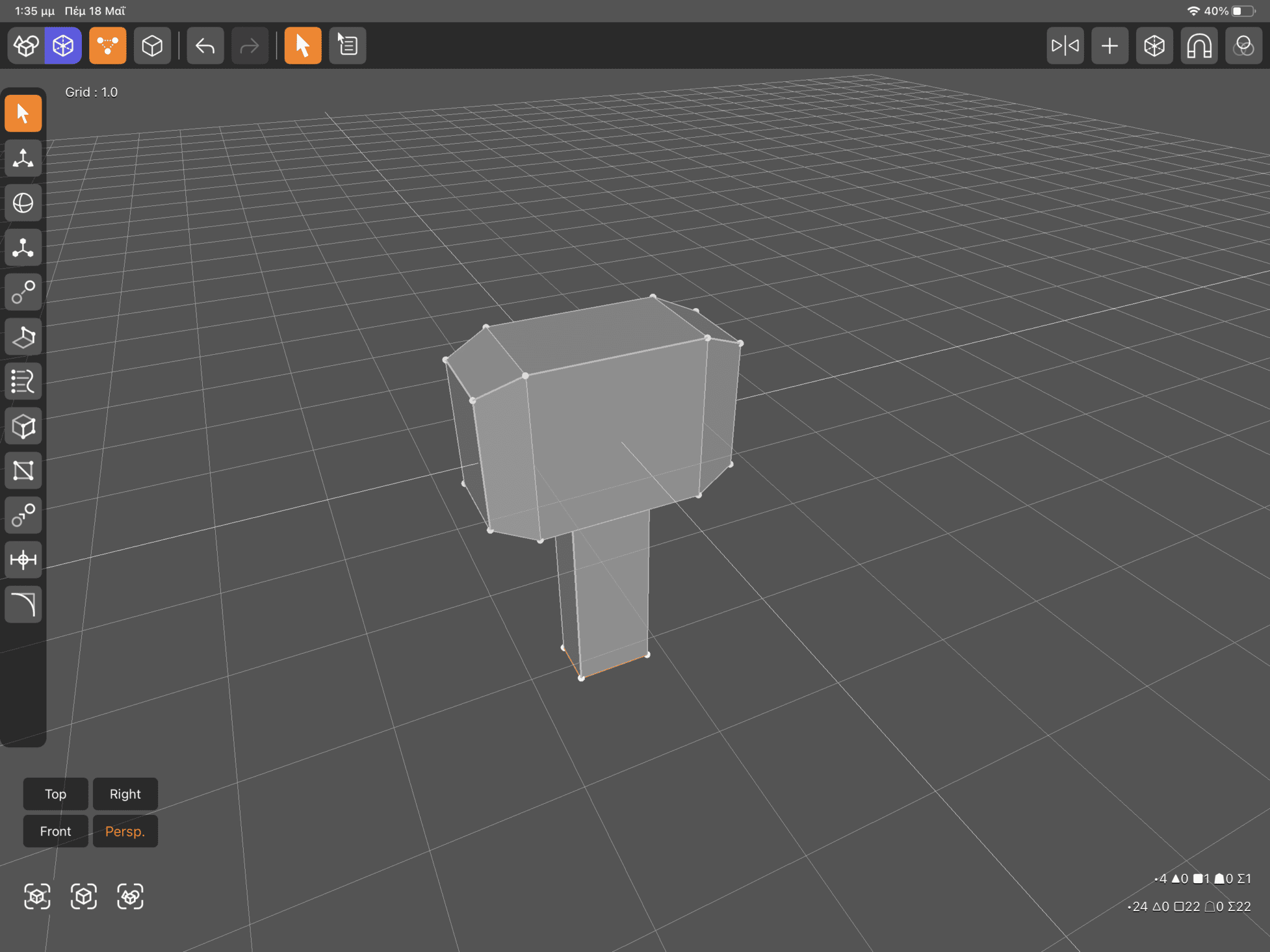Image resolution: width=1270 pixels, height=952 pixels.
Task: Toggle the purple wireframe cube mode
Action: (63, 46)
